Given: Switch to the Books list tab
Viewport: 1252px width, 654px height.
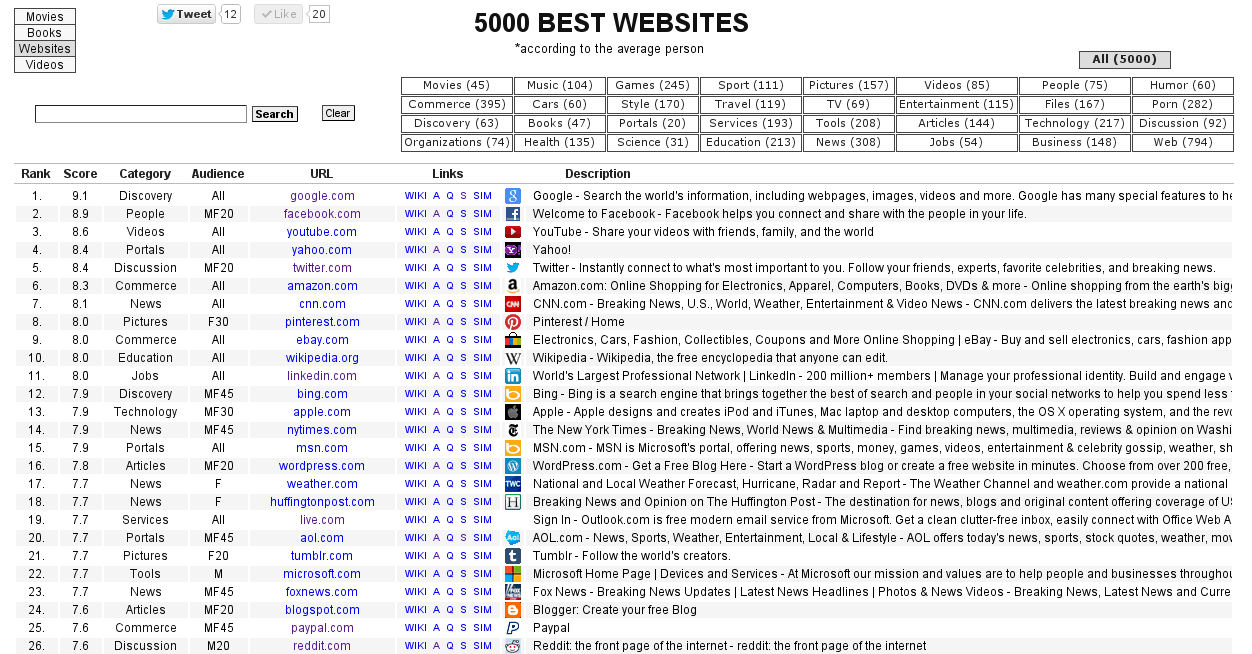Looking at the screenshot, I should tap(45, 33).
